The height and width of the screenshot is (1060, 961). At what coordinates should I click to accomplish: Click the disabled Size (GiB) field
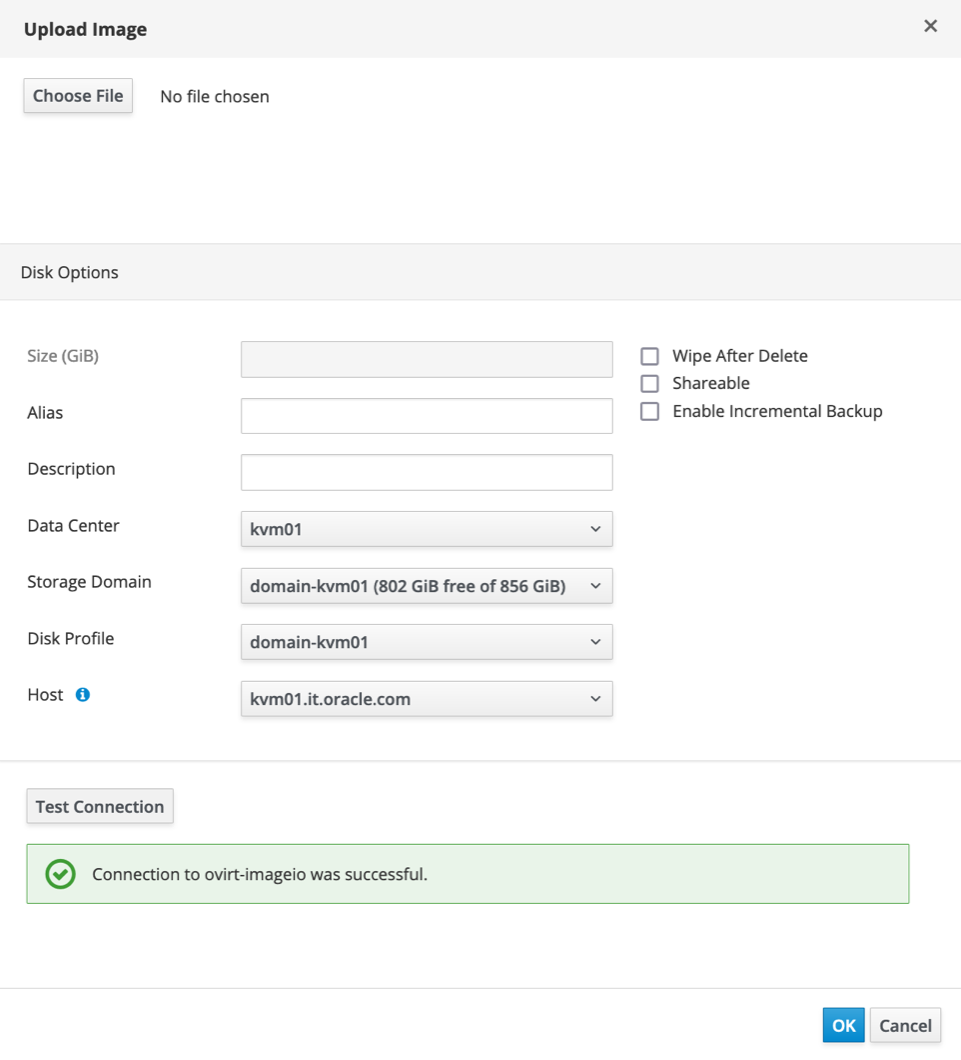pos(426,359)
